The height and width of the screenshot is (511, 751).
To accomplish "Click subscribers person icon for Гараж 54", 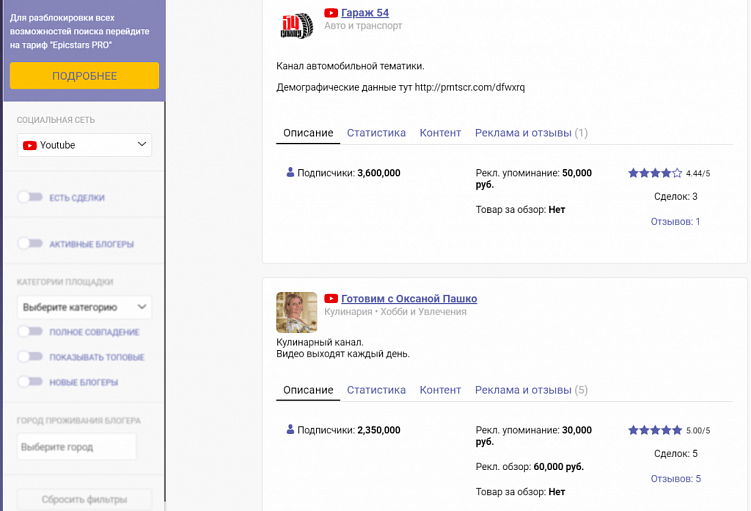I will tap(290, 173).
